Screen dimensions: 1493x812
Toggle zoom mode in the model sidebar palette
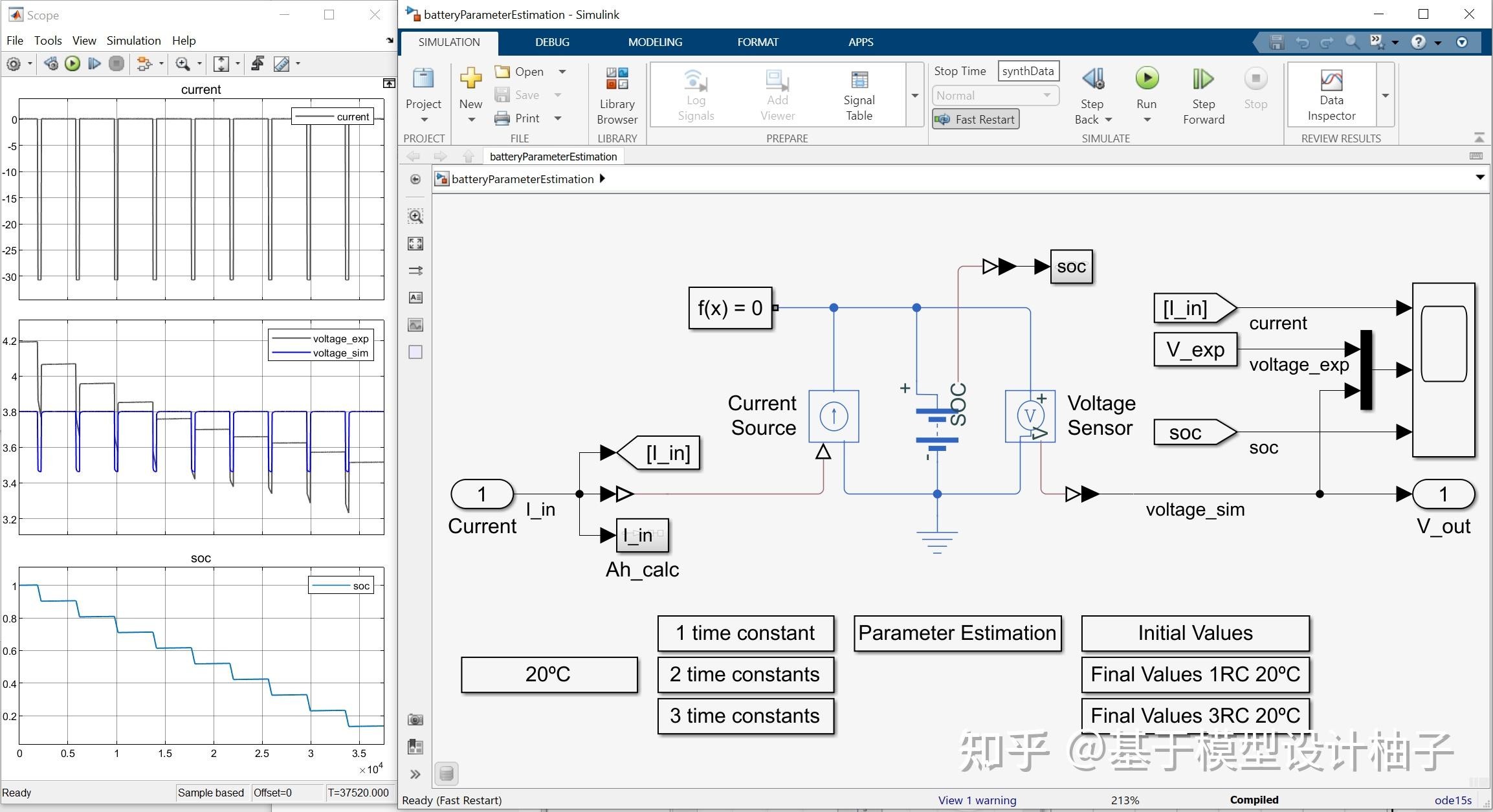click(x=415, y=216)
